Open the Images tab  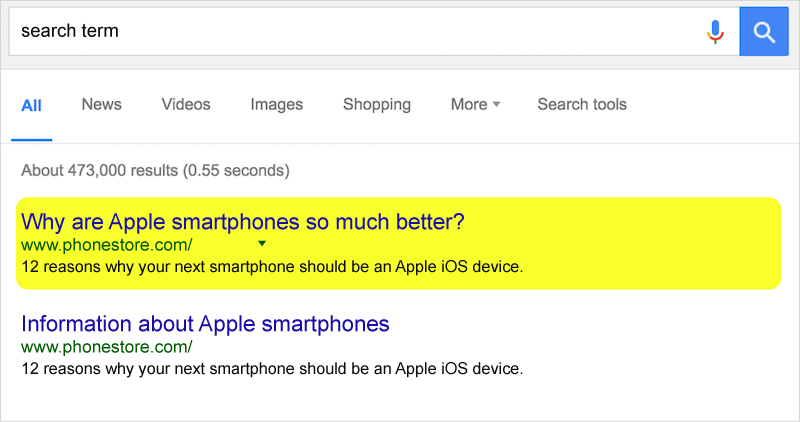[x=277, y=105]
